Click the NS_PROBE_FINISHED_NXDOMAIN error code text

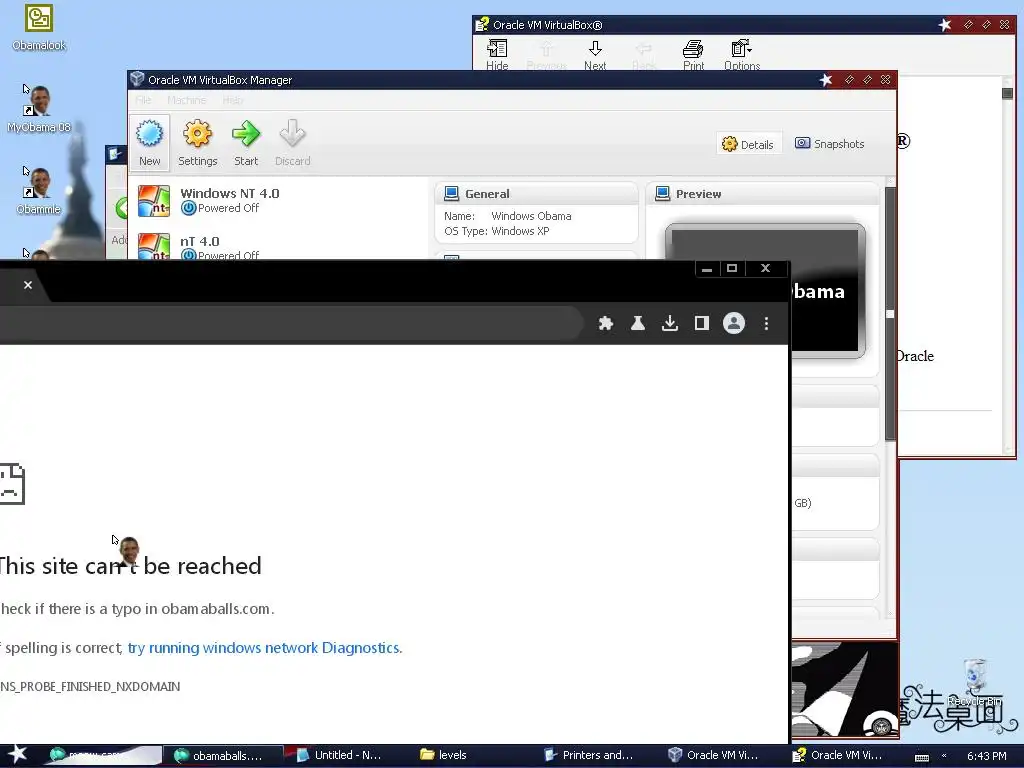tap(90, 686)
